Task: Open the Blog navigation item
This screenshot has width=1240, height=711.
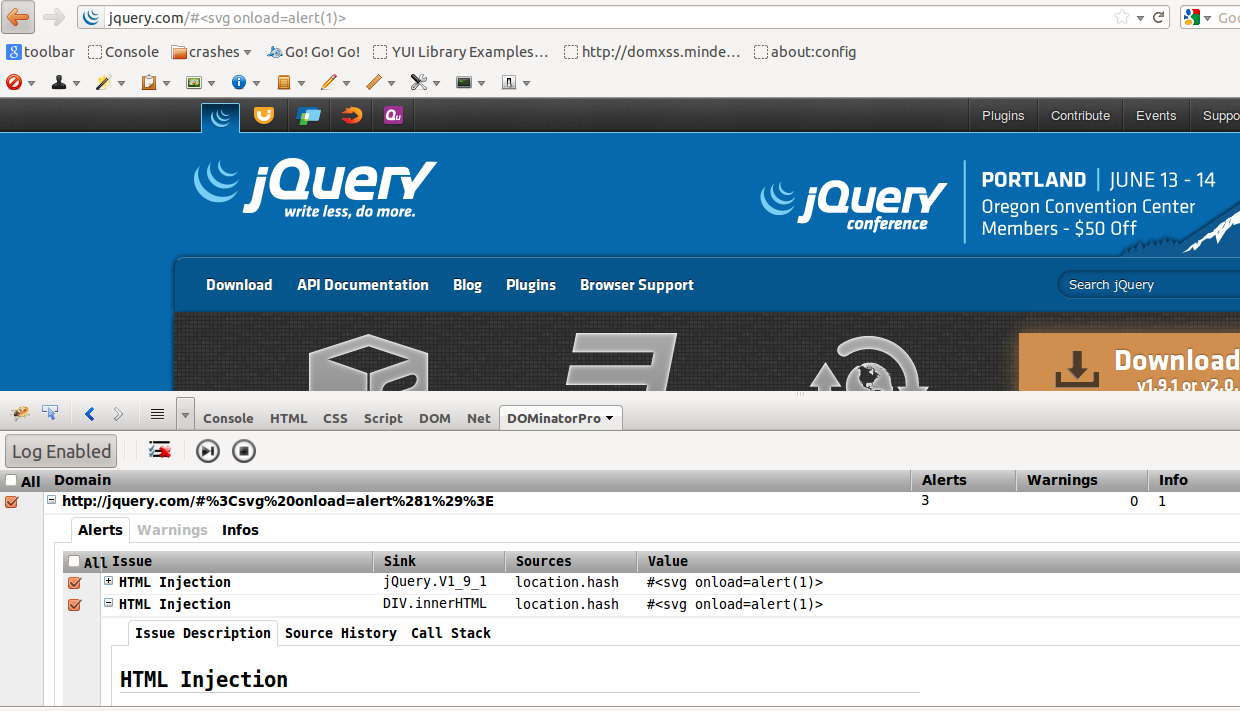Action: [x=467, y=285]
